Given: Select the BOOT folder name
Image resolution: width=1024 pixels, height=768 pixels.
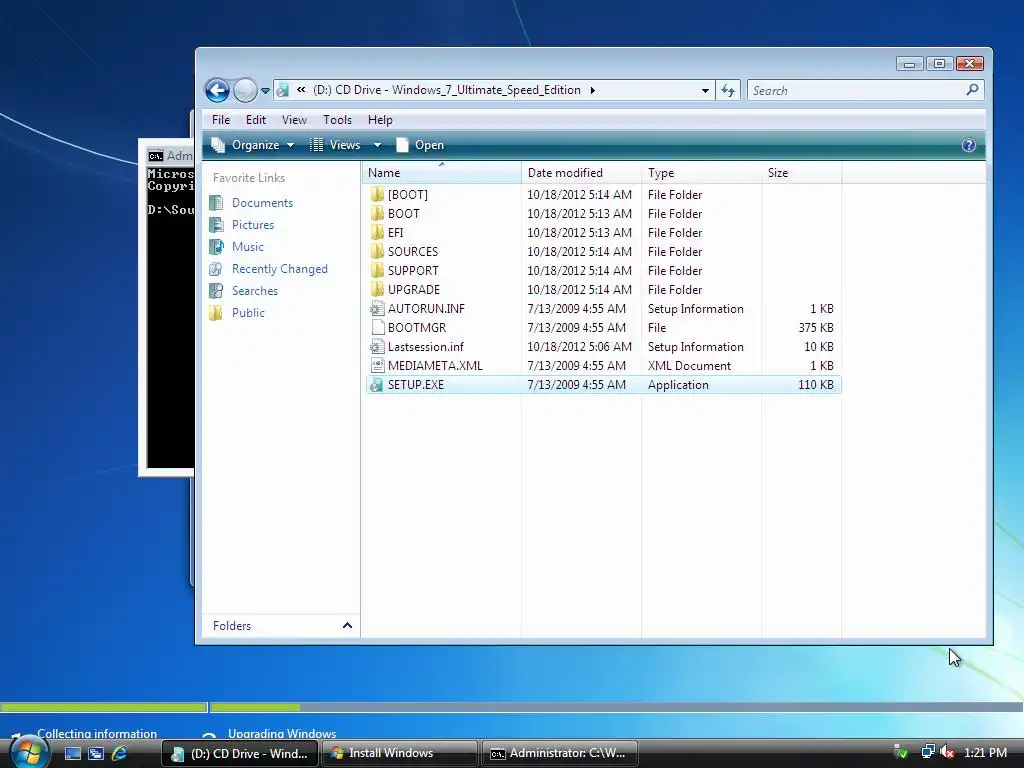Looking at the screenshot, I should [x=404, y=214].
